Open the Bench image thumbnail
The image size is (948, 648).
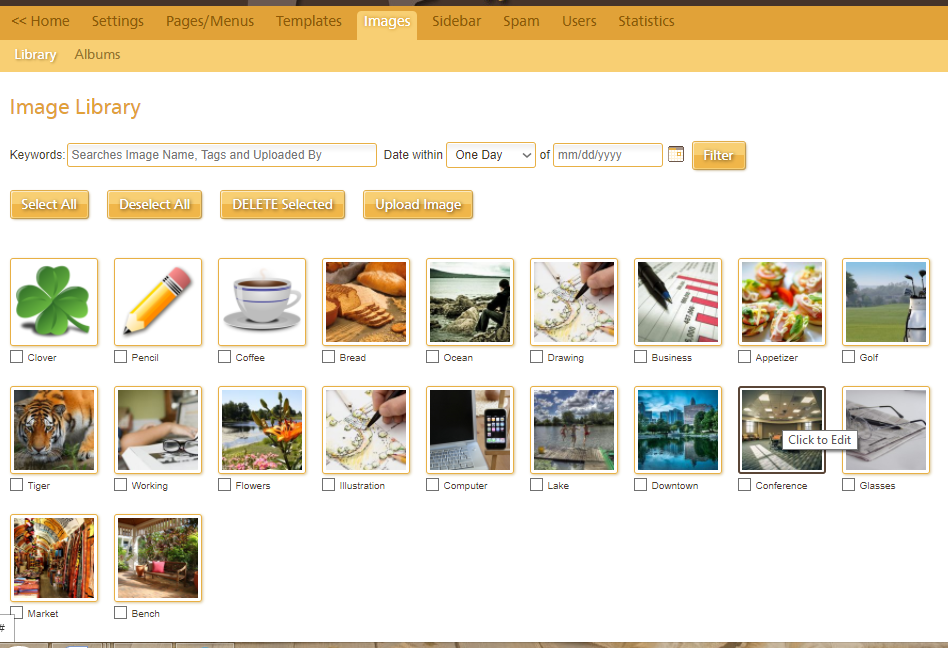[158, 559]
